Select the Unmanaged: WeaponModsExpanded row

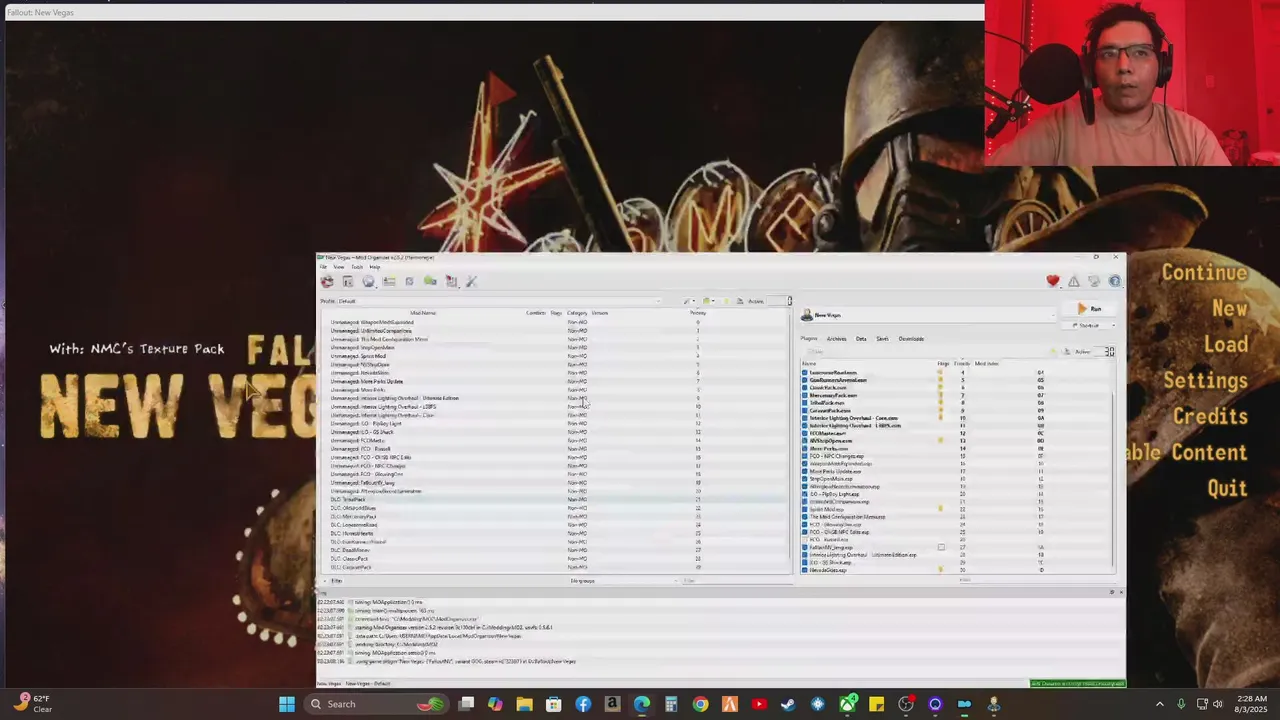[555, 322]
